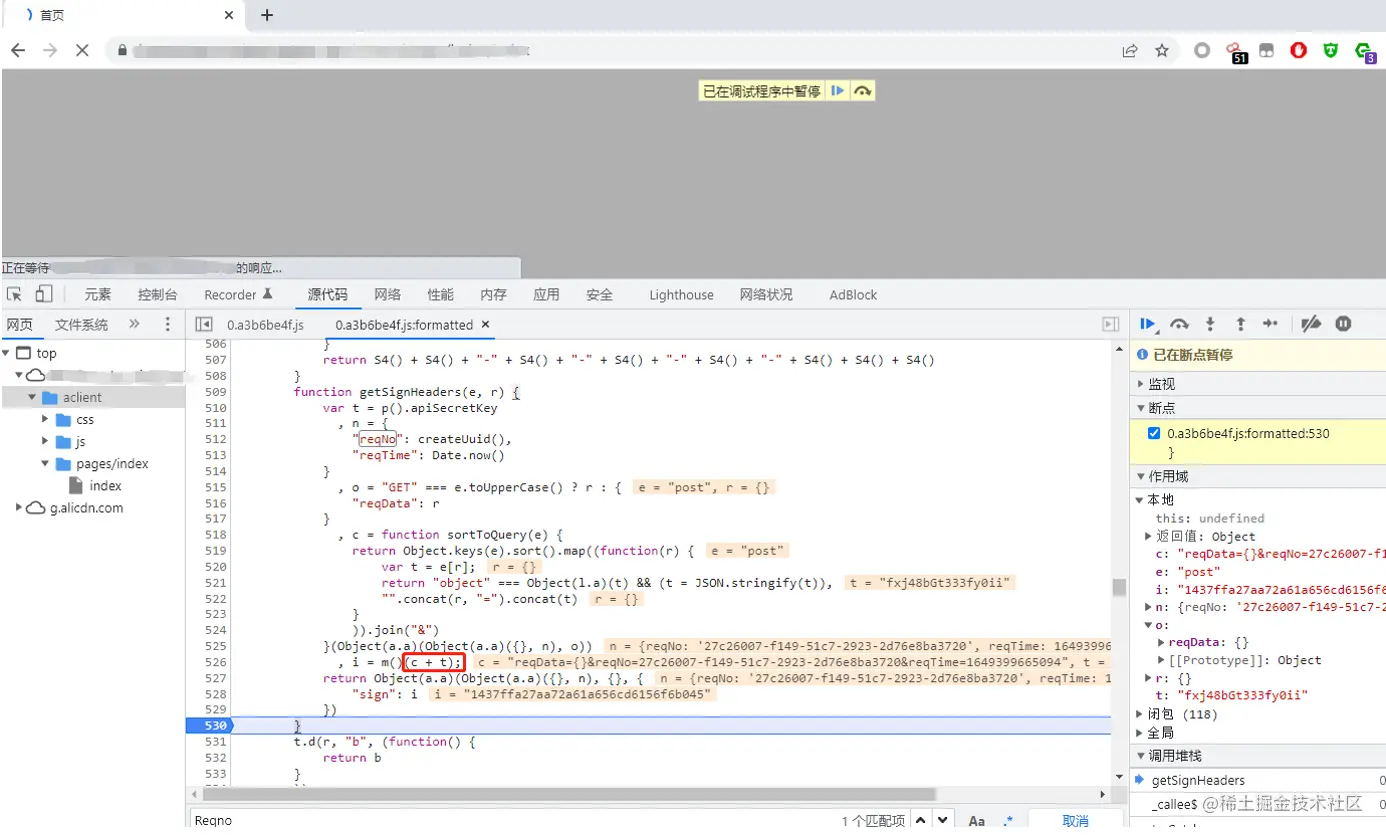Click the Reqno search input field
This screenshot has width=1386, height=837.
click(x=510, y=820)
